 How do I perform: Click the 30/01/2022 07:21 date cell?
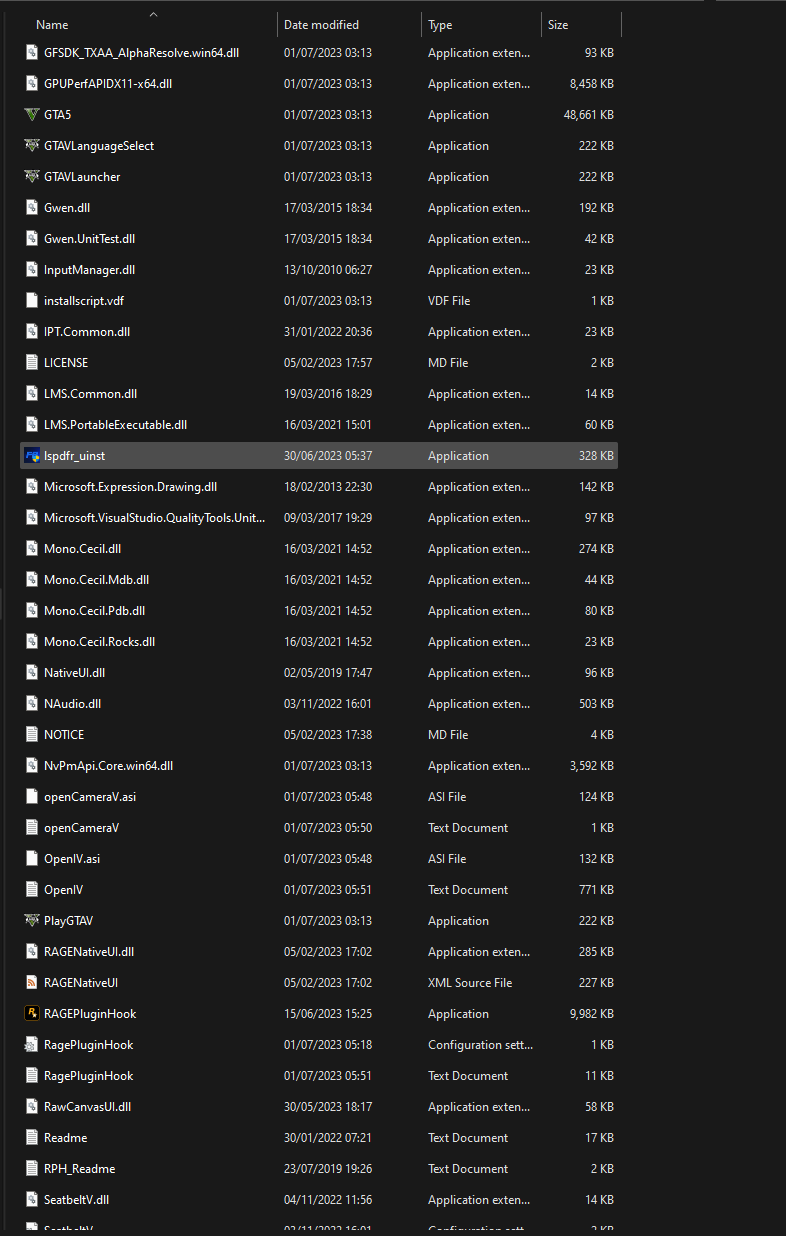point(328,1138)
